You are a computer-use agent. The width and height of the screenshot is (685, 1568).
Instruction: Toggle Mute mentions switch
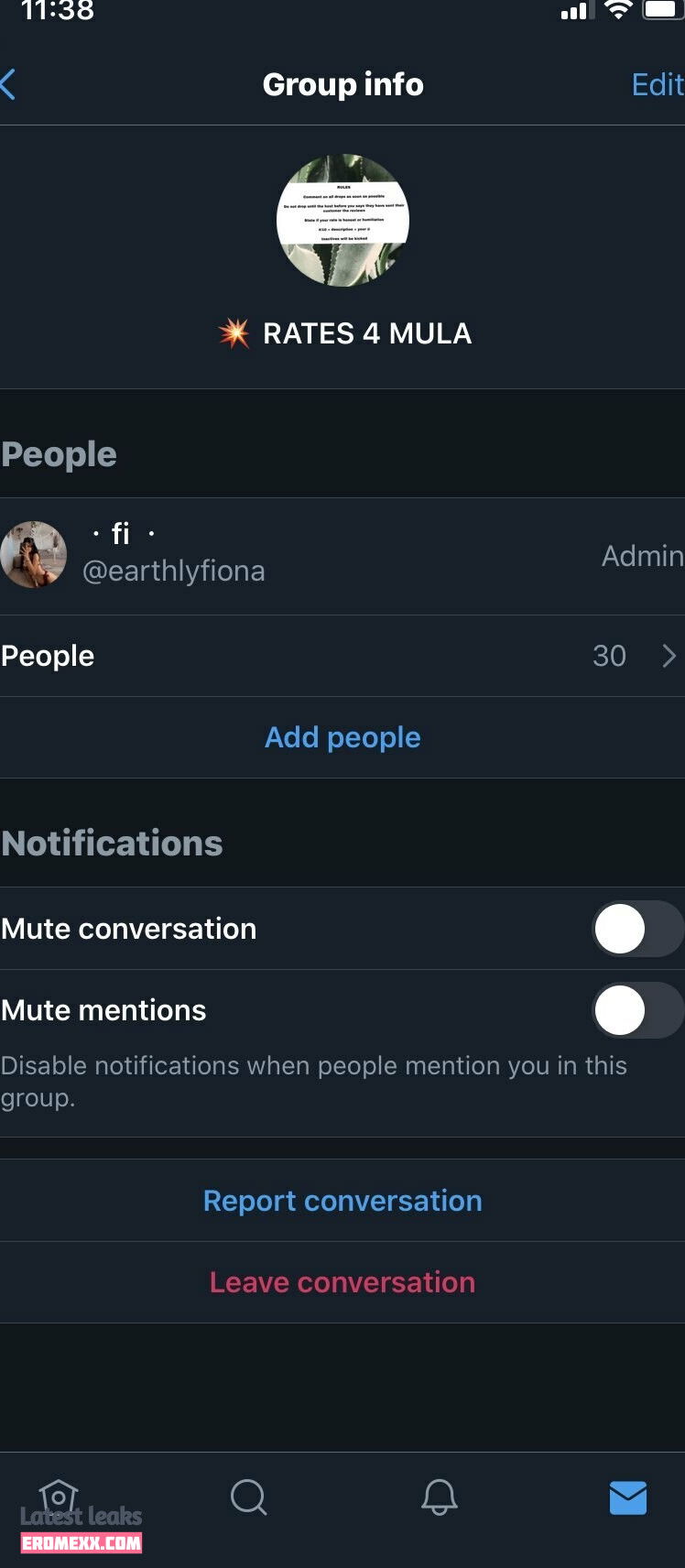[x=638, y=1010]
